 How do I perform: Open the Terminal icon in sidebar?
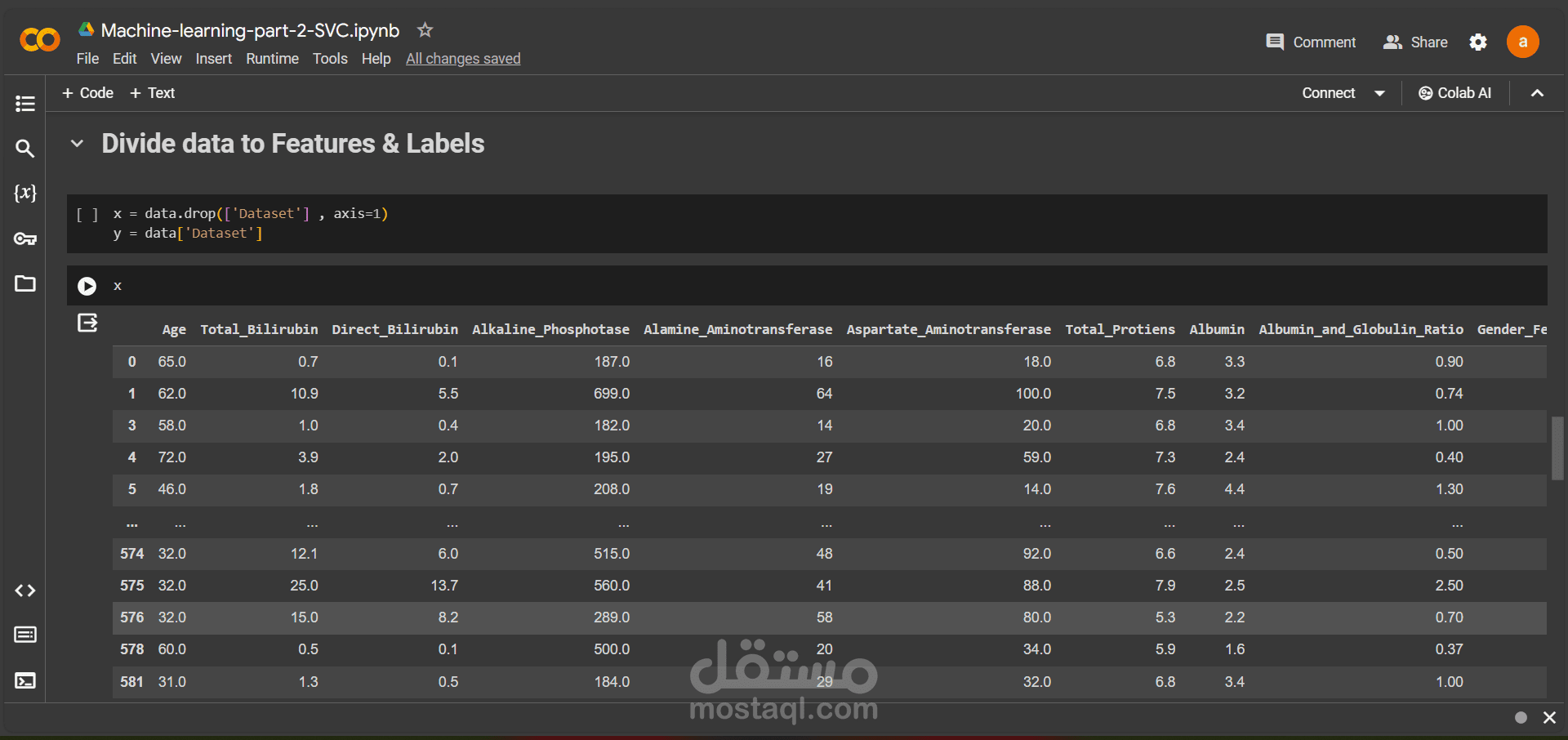pyautogui.click(x=24, y=680)
